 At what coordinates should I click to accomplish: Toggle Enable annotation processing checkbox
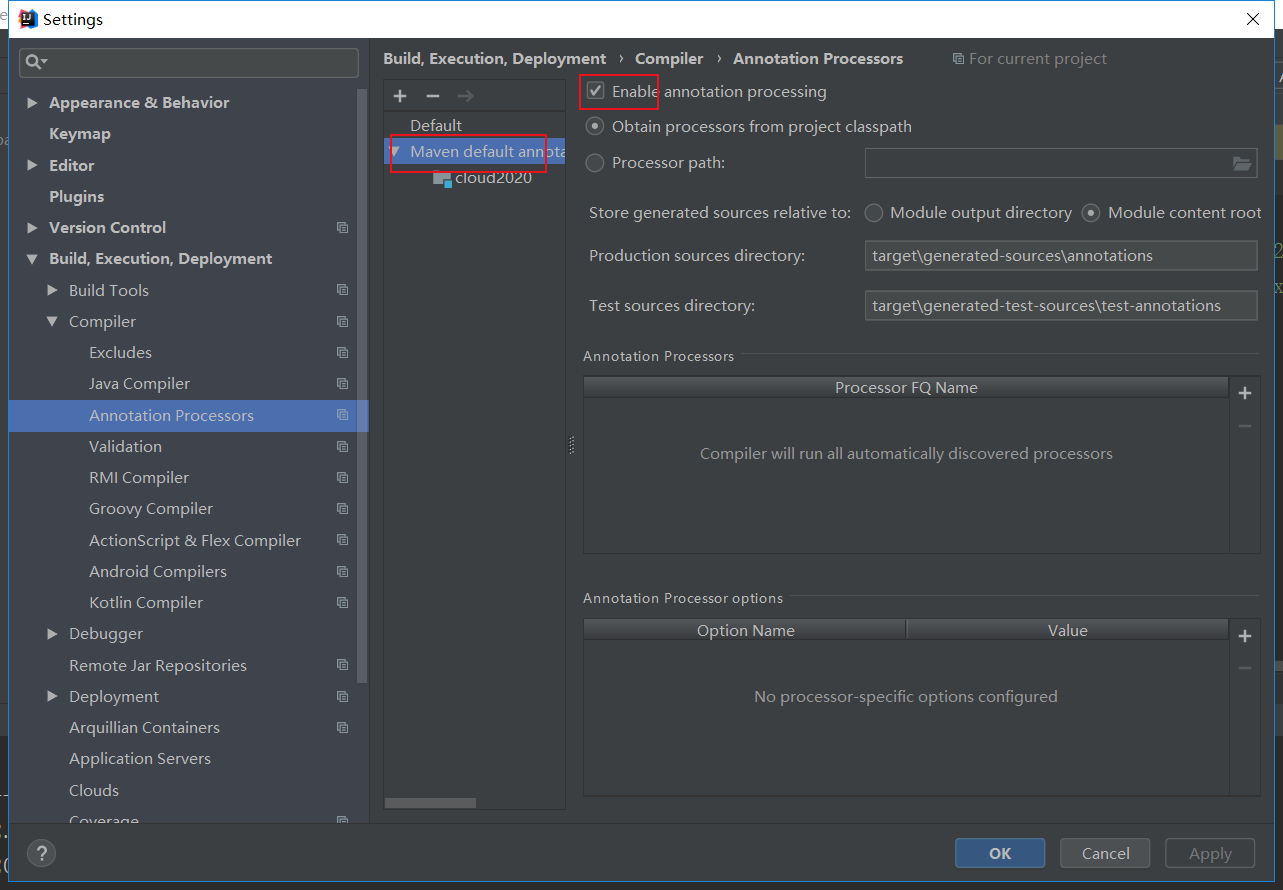(596, 91)
